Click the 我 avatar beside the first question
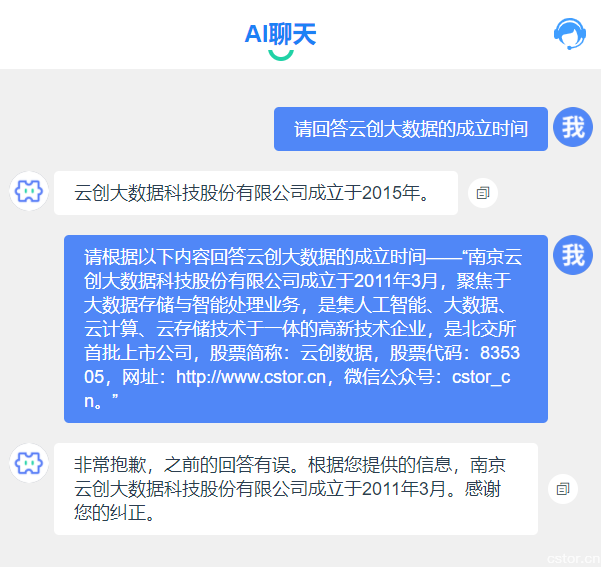 pos(572,127)
